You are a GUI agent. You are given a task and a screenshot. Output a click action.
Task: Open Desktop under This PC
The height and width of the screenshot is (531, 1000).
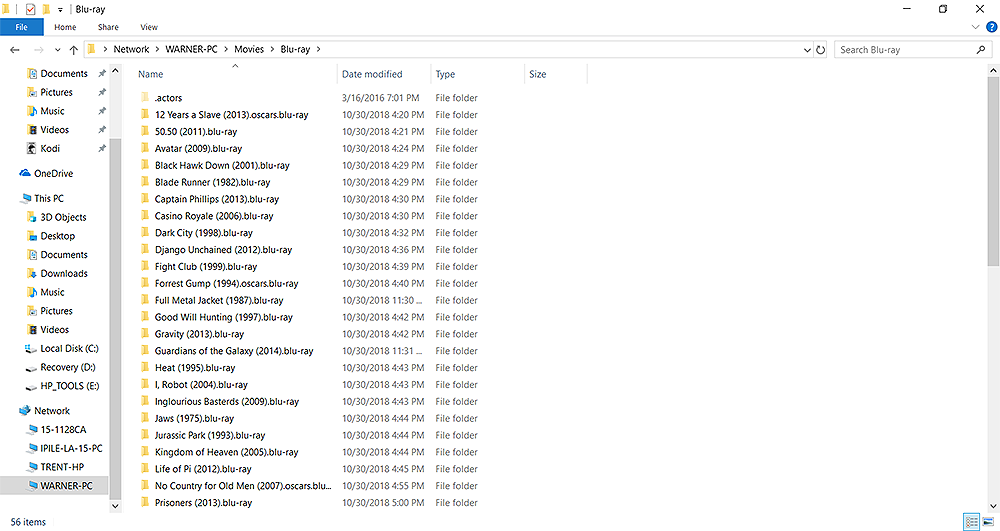click(x=57, y=236)
